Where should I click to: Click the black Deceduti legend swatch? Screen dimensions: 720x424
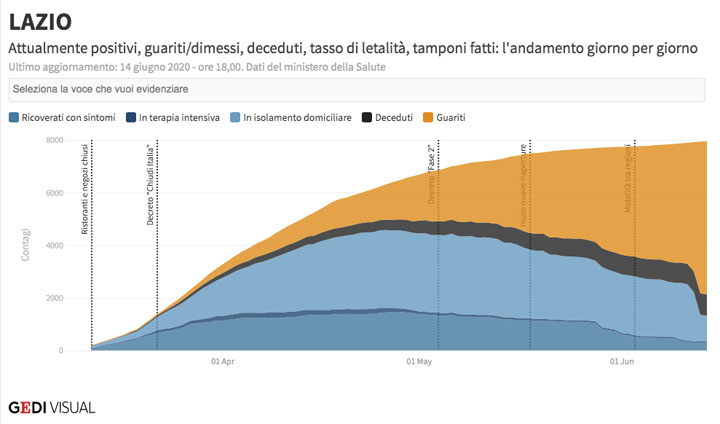pyautogui.click(x=367, y=118)
